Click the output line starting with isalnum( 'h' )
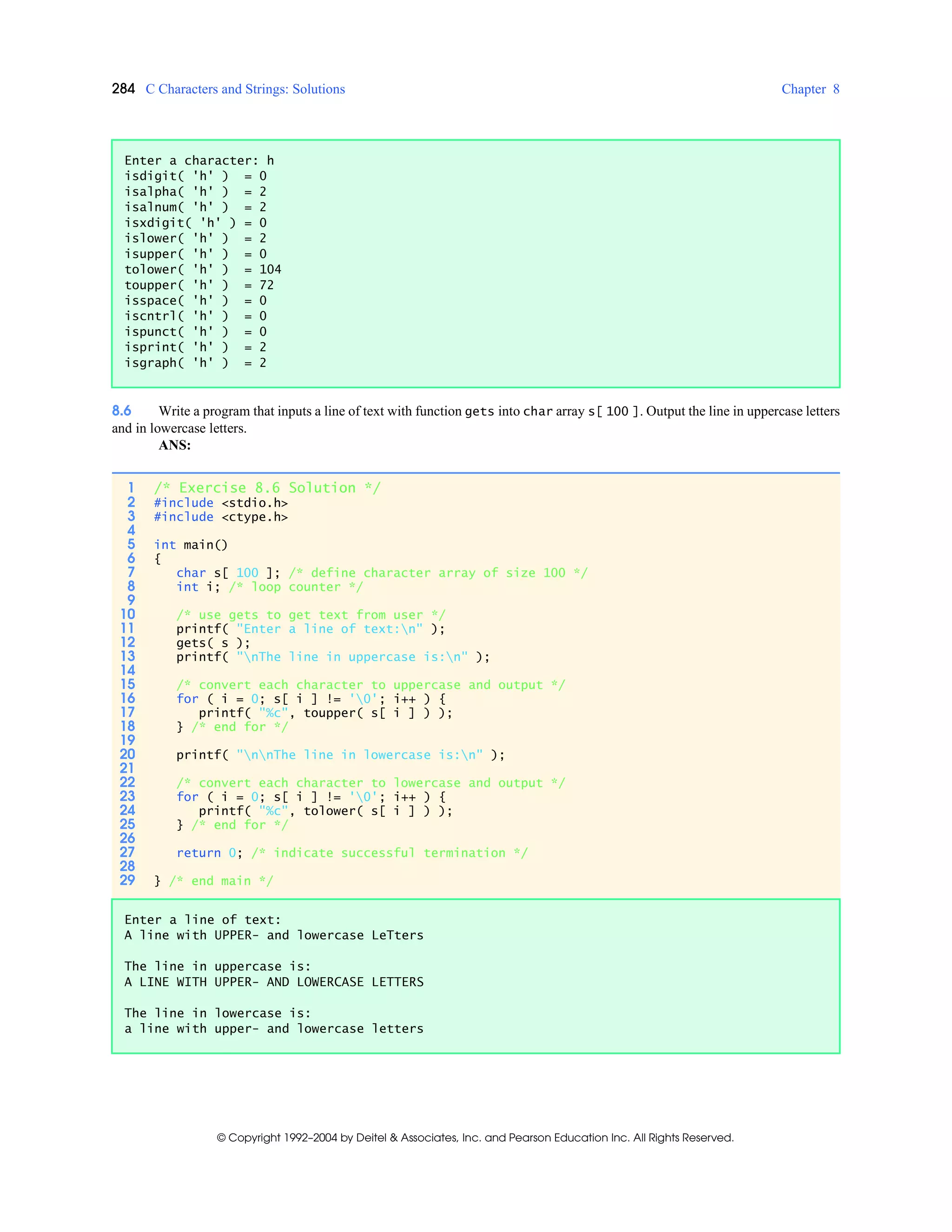 195,208
